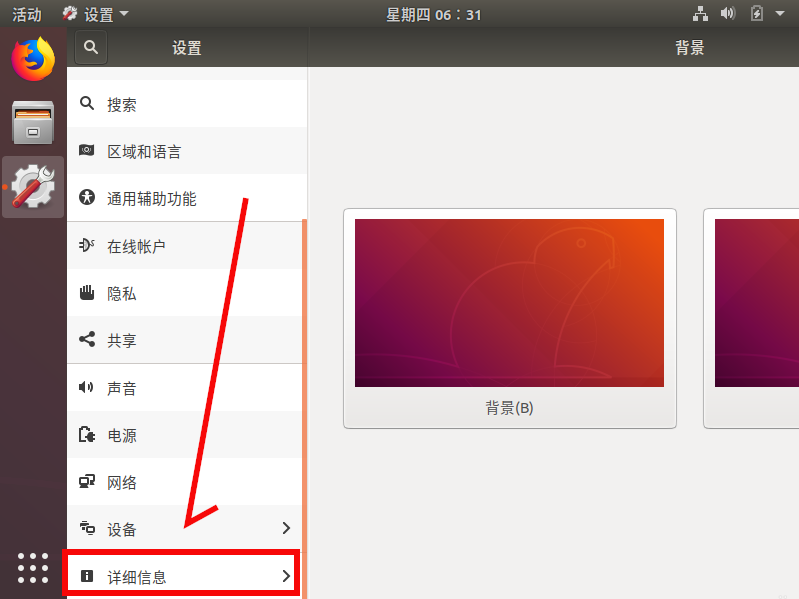The width and height of the screenshot is (799, 599).
Task: Click the clock 星期四 06:31 in top bar
Action: click(x=434, y=14)
